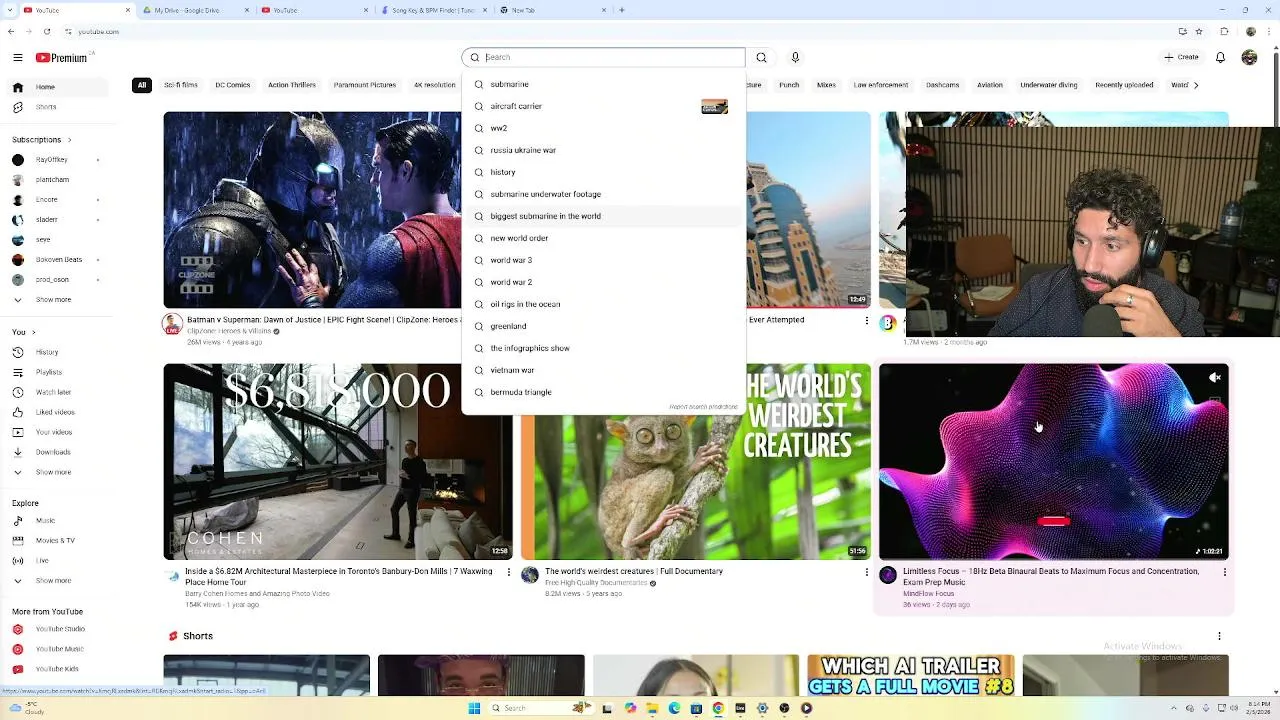Switch to My Drive Google Drive tab
Viewport: 1280px width, 720px height.
194,10
